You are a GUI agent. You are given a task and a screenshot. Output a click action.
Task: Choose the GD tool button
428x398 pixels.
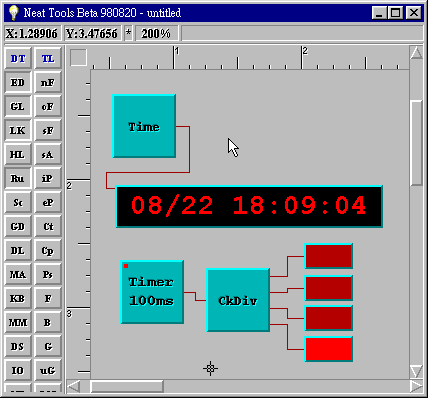point(18,226)
